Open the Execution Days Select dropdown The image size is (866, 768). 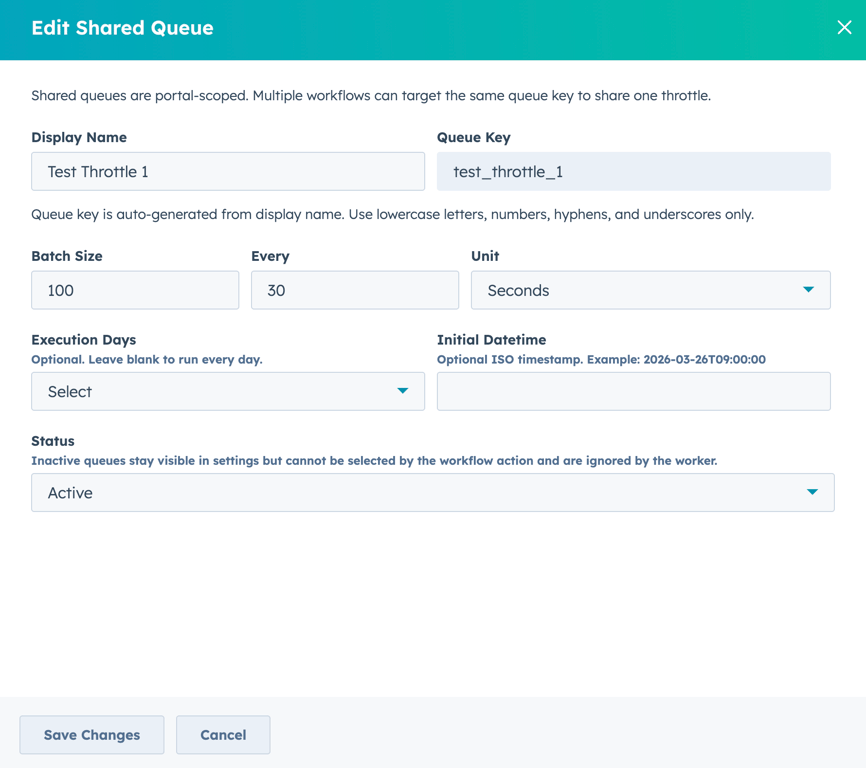[x=228, y=391]
